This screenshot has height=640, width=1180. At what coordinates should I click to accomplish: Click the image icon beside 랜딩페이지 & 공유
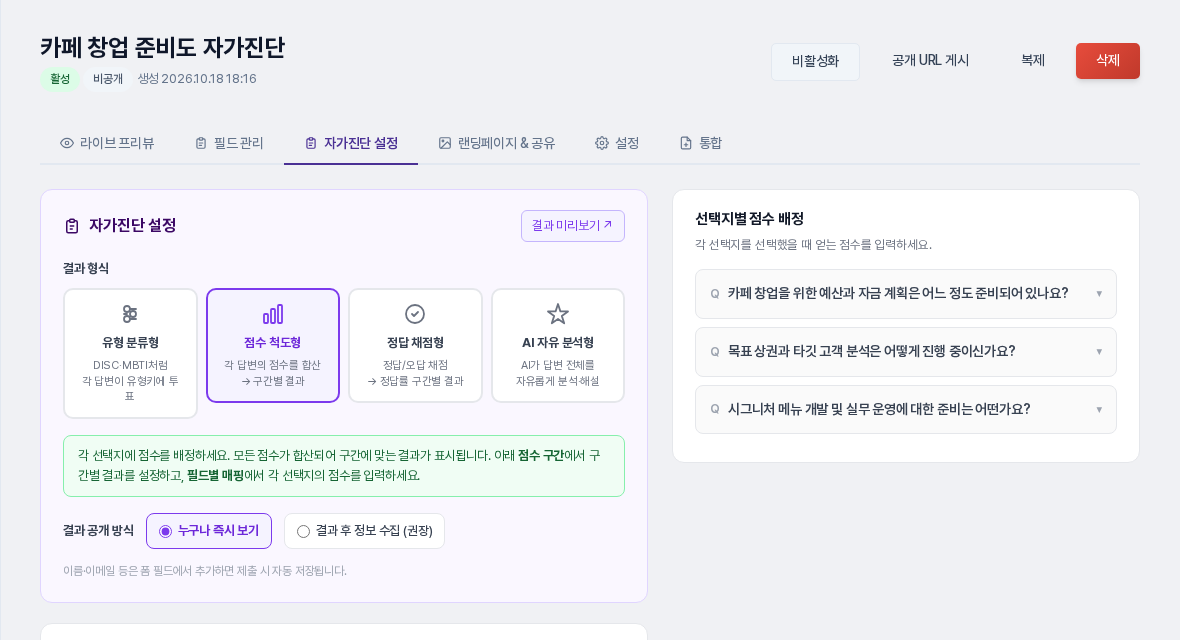[445, 143]
